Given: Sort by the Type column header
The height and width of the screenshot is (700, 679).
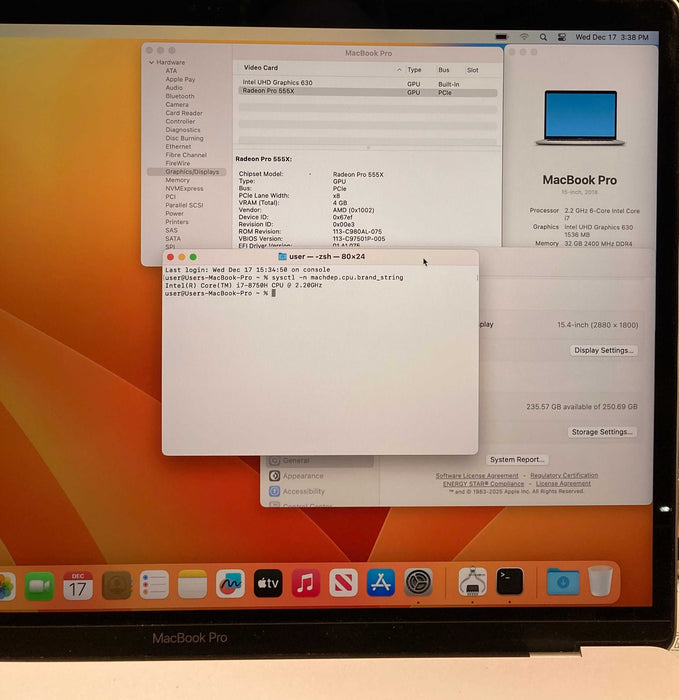Looking at the screenshot, I should tap(414, 70).
